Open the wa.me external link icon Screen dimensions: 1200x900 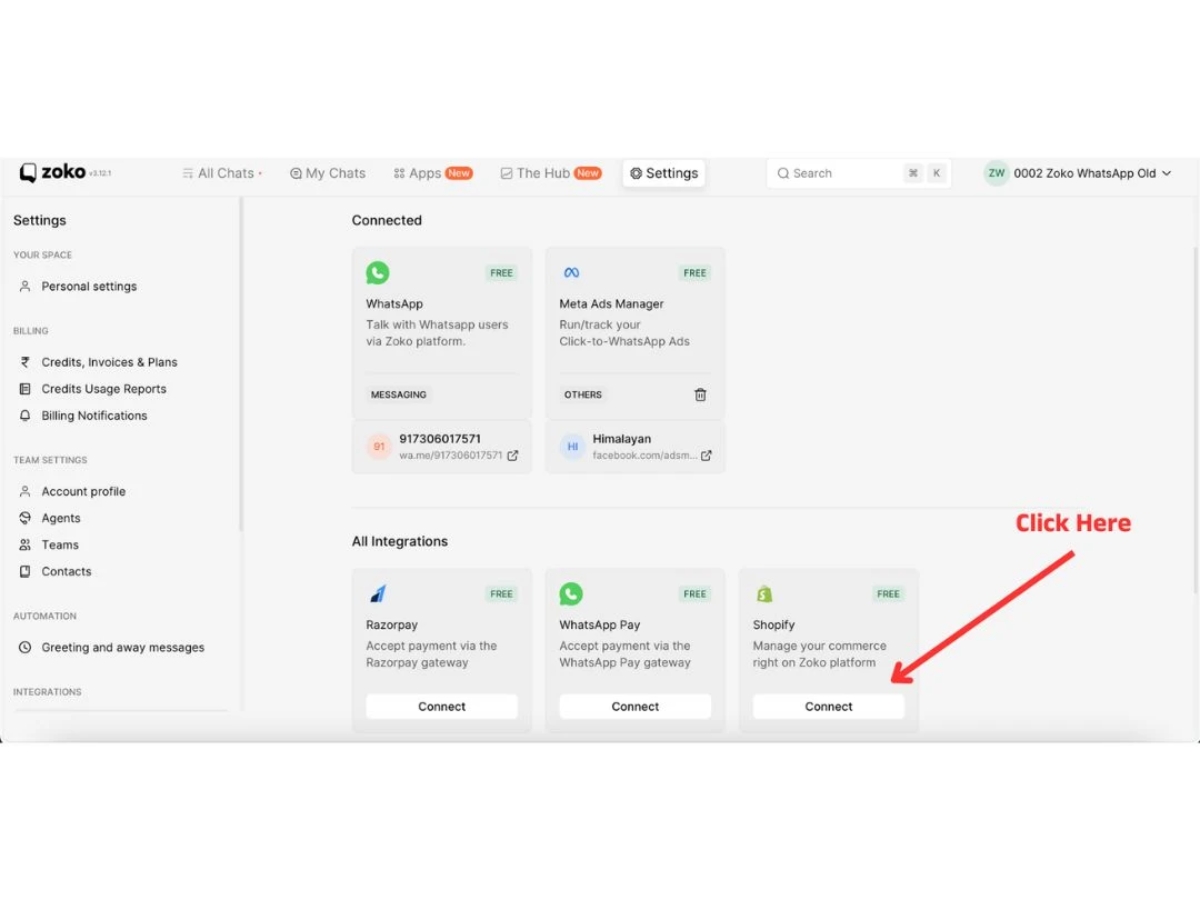[513, 455]
